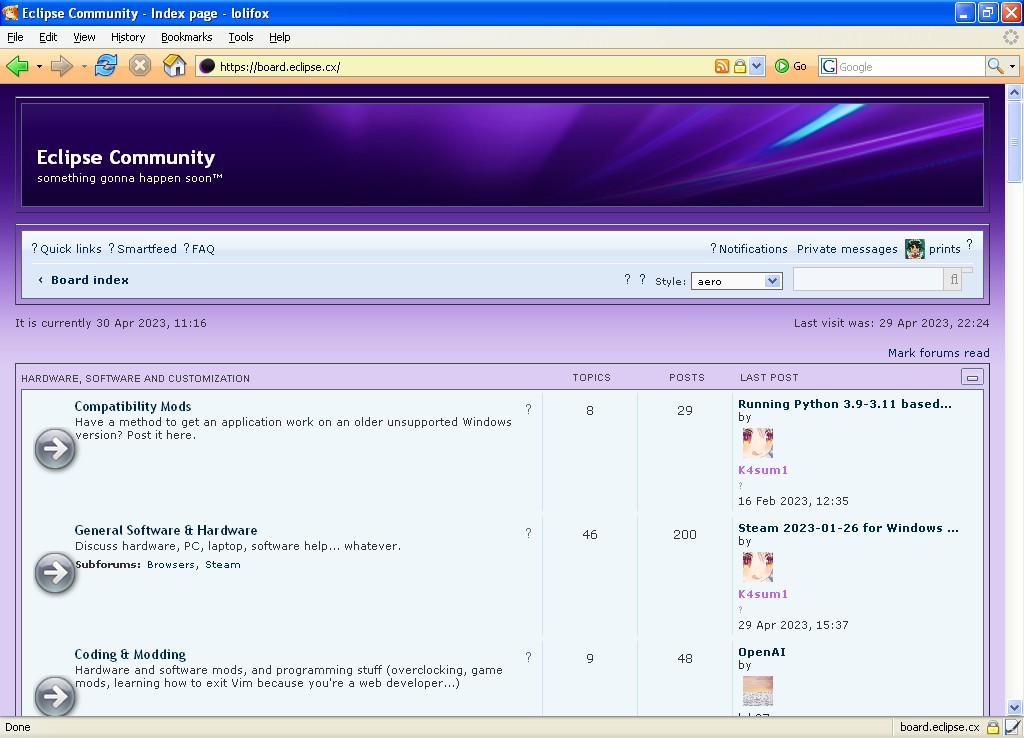Open the Coding & Modding forum link
Image resolution: width=1024 pixels, height=738 pixels.
(130, 654)
